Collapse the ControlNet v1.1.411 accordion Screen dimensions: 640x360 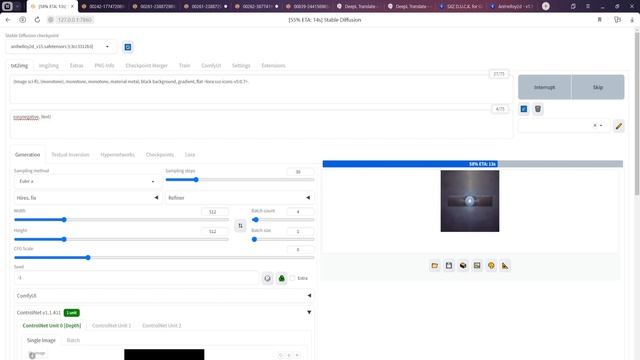tap(164, 313)
